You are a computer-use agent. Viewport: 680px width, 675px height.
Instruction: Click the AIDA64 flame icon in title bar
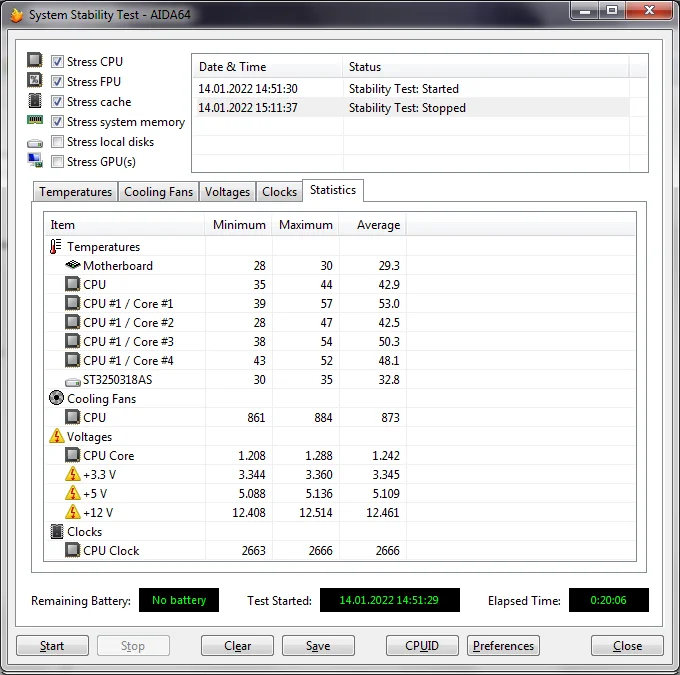pos(16,15)
